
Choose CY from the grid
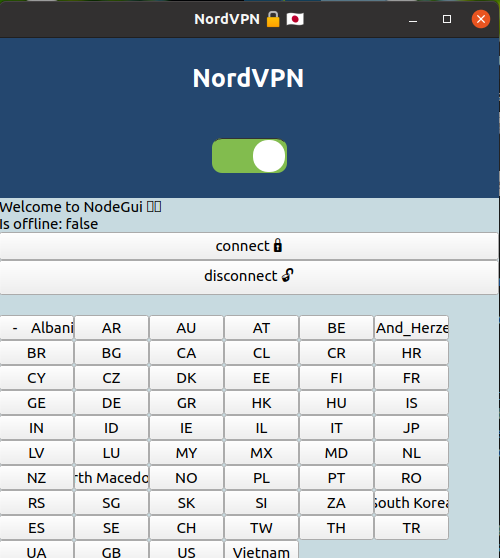37,378
